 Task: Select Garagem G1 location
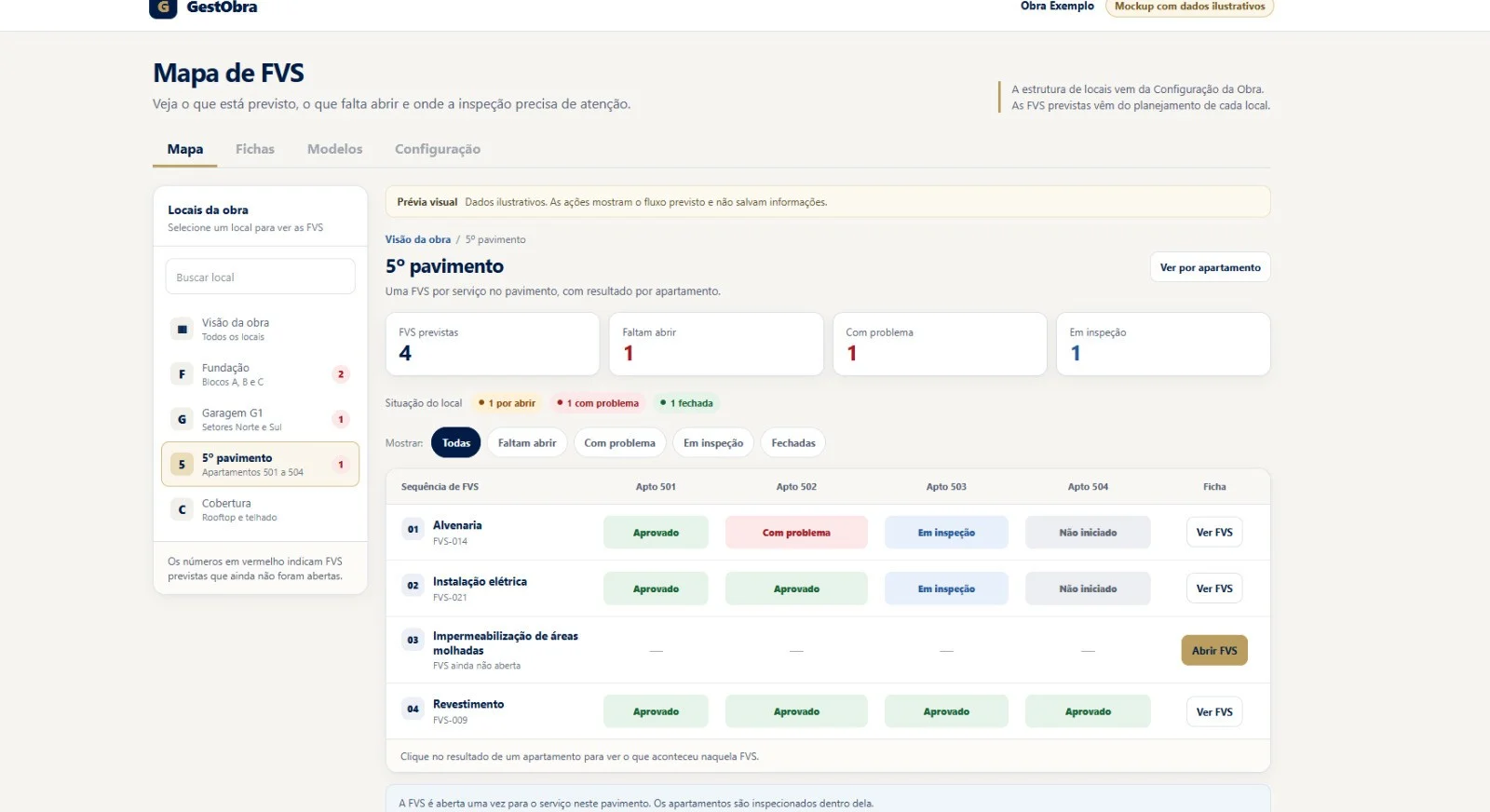260,419
